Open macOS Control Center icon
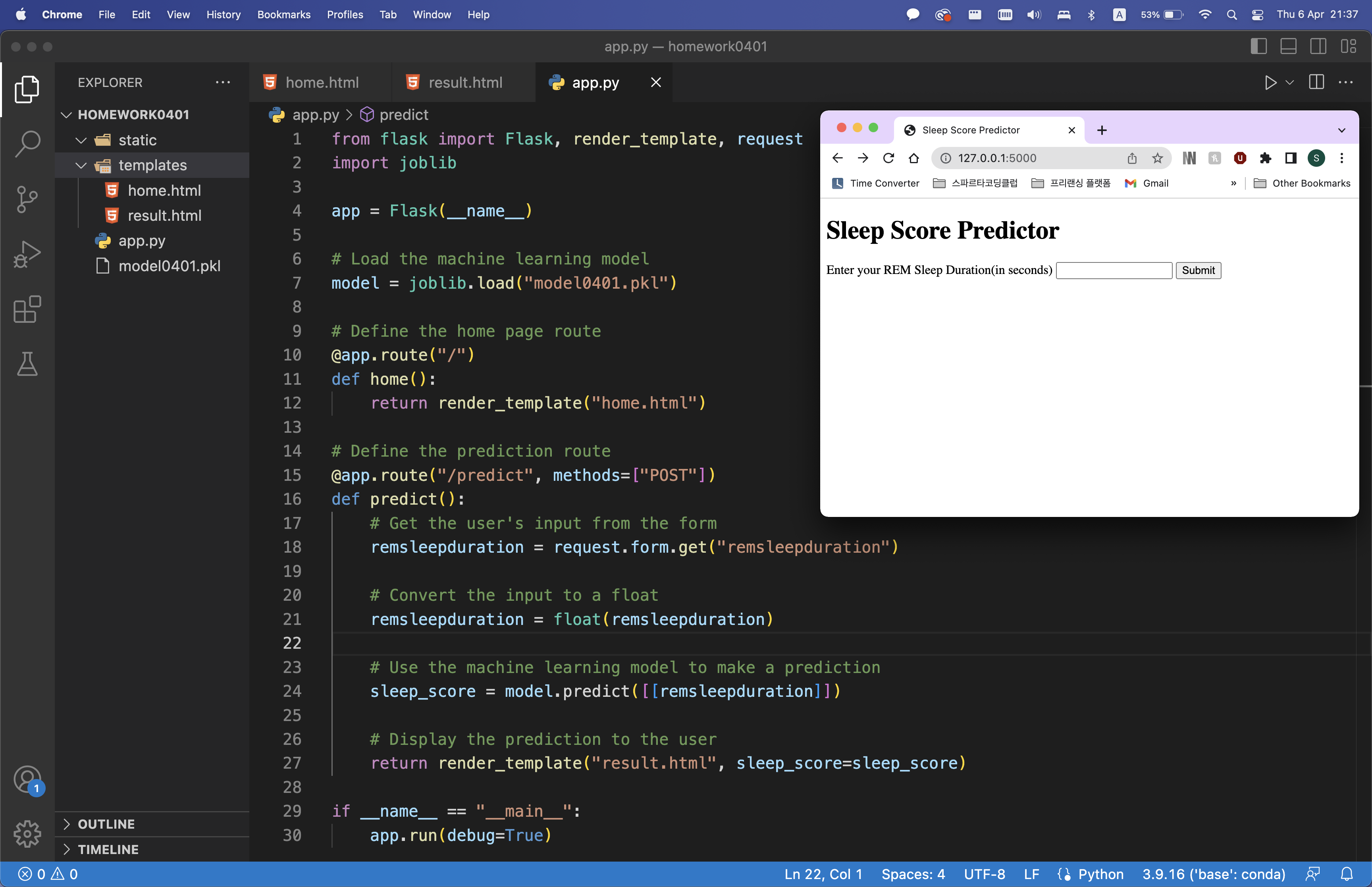The image size is (1372, 887). (1257, 14)
